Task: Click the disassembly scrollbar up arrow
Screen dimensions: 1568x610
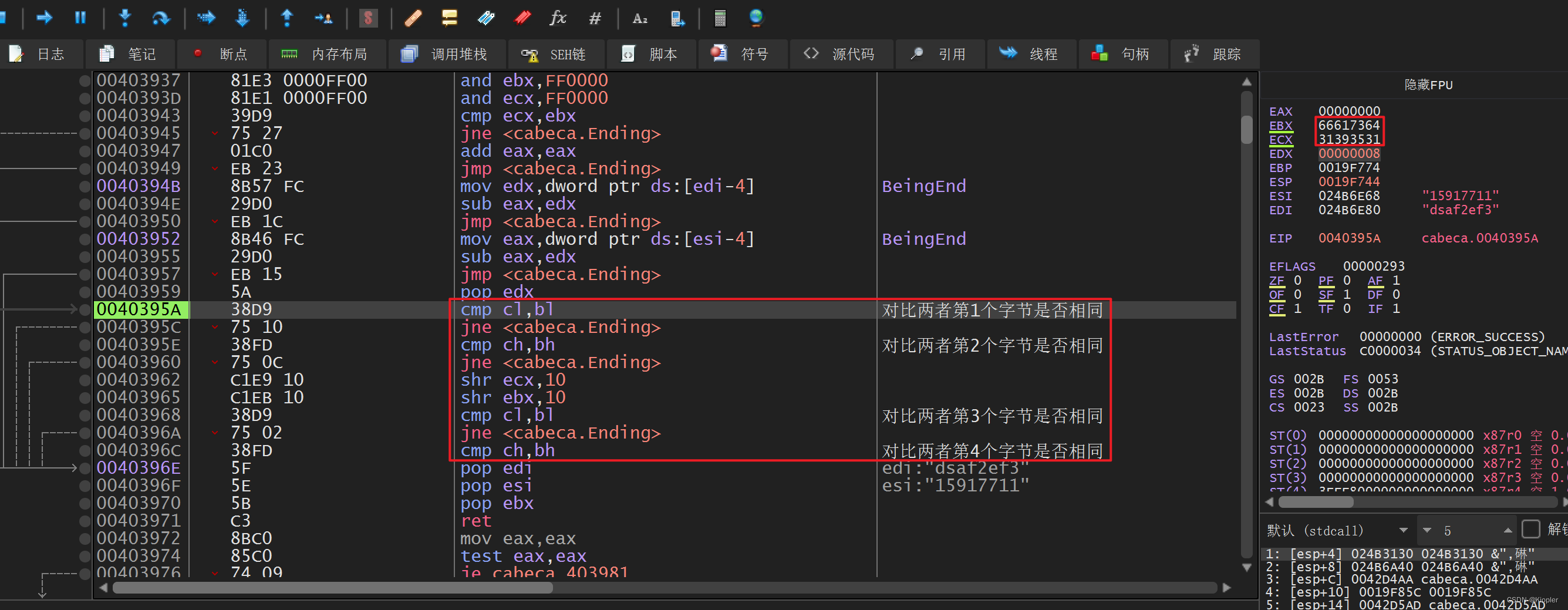Action: 1247,82
